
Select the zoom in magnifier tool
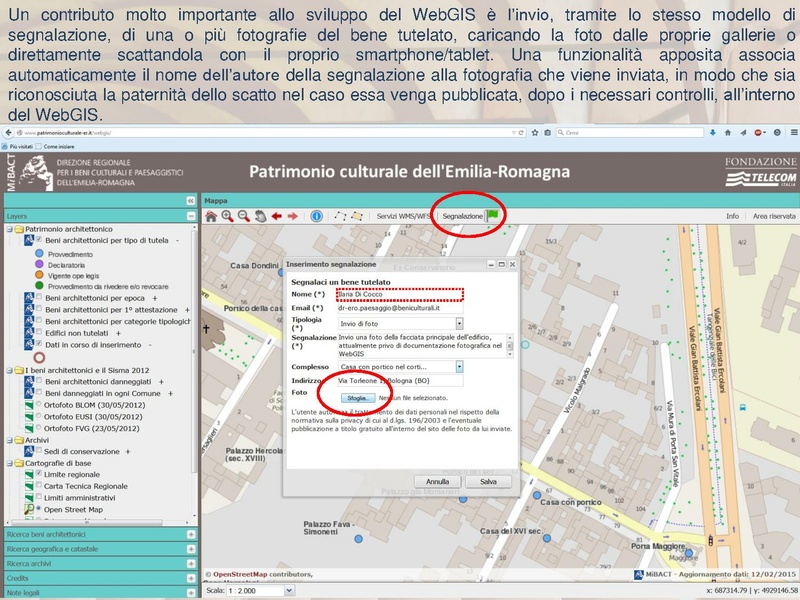point(227,213)
